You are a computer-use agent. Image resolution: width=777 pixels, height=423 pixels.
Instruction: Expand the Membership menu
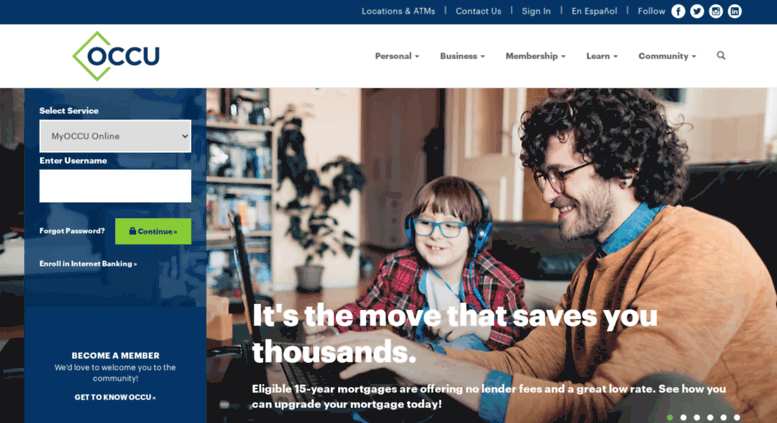point(535,56)
